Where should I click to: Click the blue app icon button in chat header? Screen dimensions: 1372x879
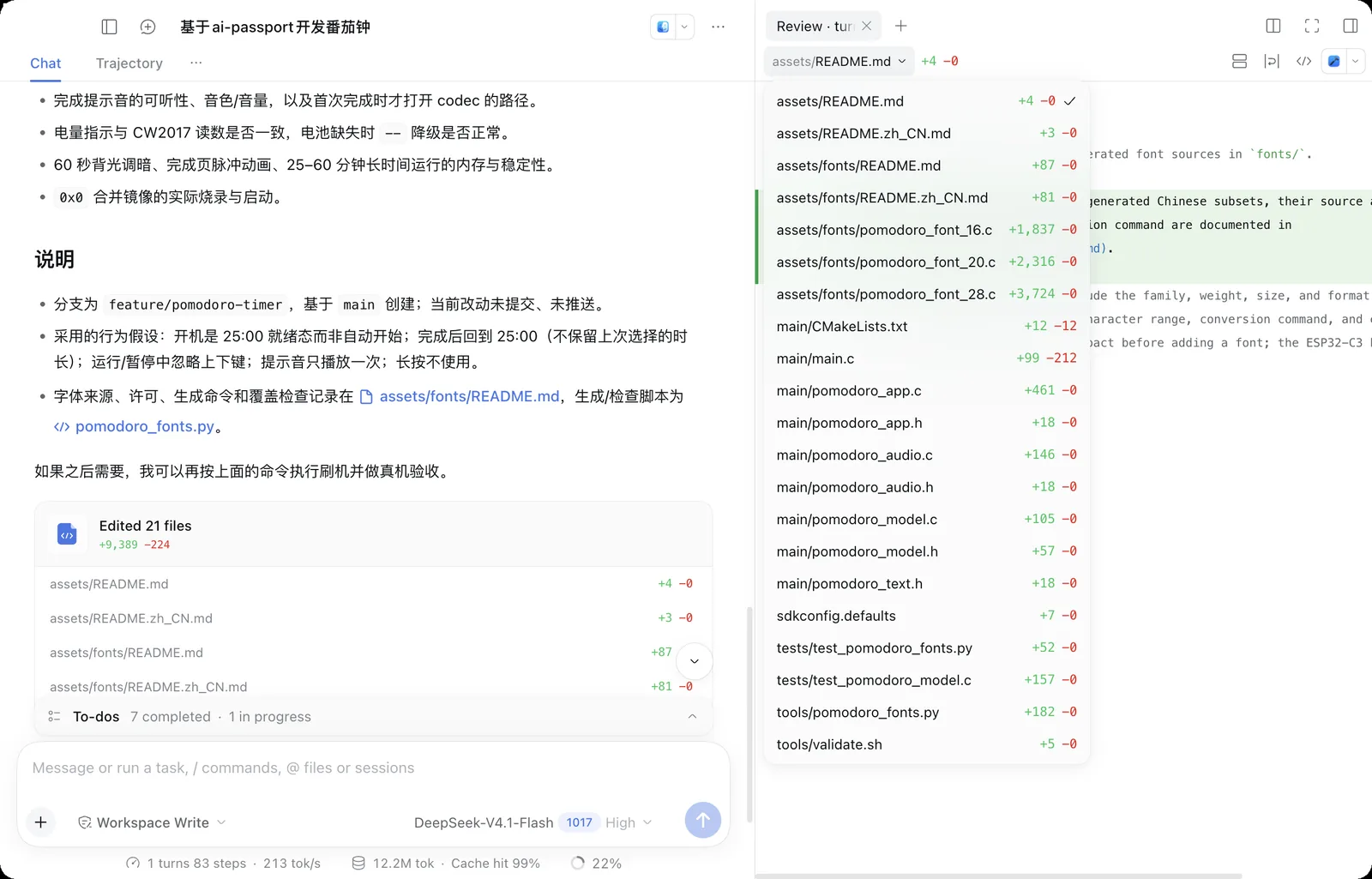[x=663, y=27]
